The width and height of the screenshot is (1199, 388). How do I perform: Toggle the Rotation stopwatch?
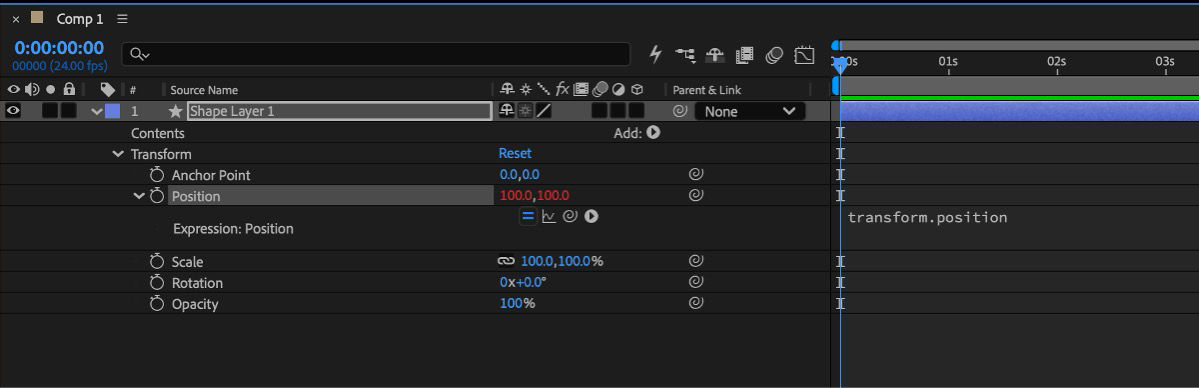coord(157,282)
